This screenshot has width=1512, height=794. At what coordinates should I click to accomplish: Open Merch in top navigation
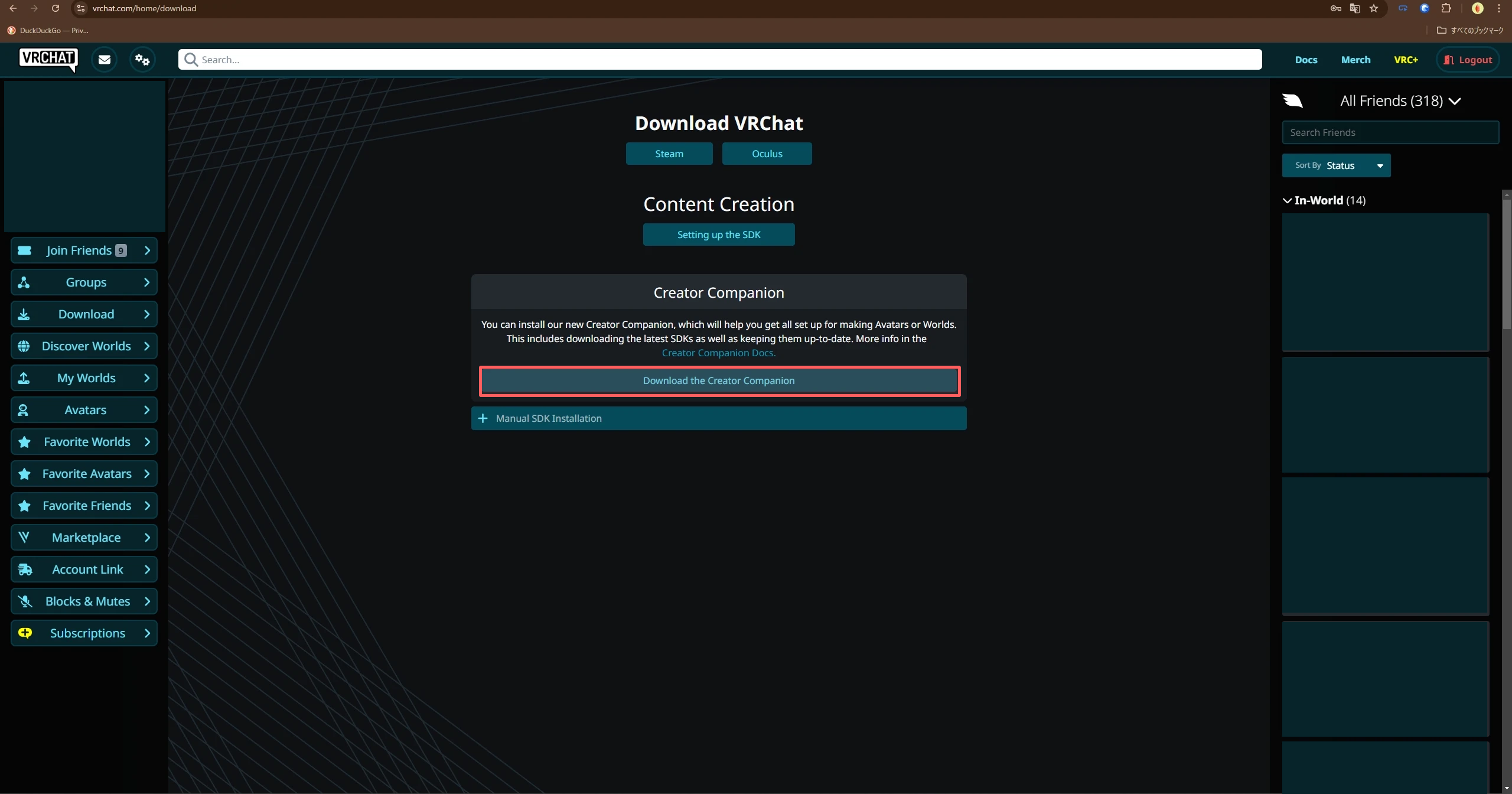pyautogui.click(x=1355, y=60)
